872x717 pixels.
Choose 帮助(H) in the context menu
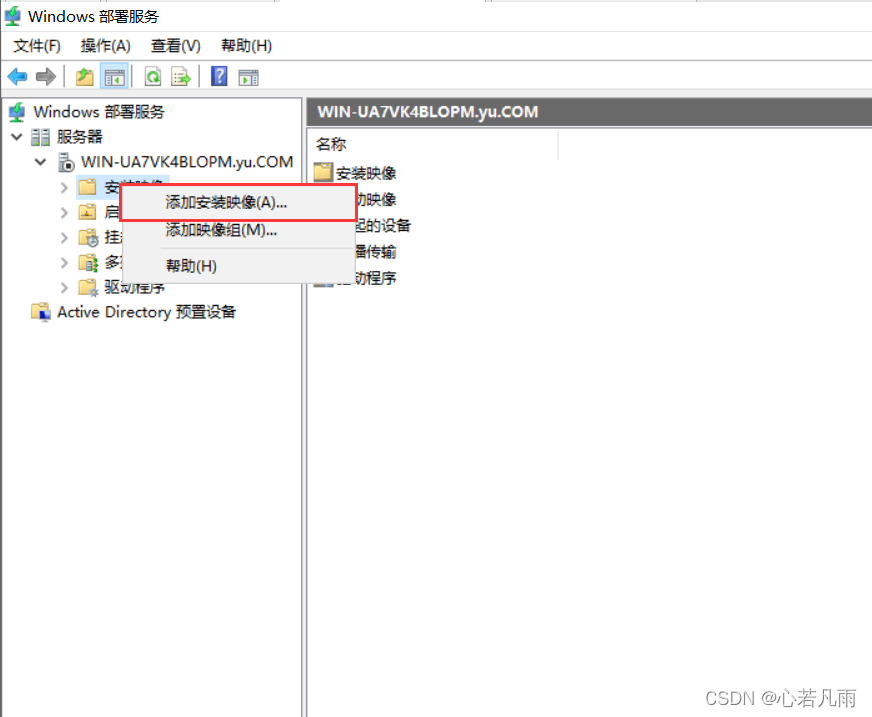[238, 266]
